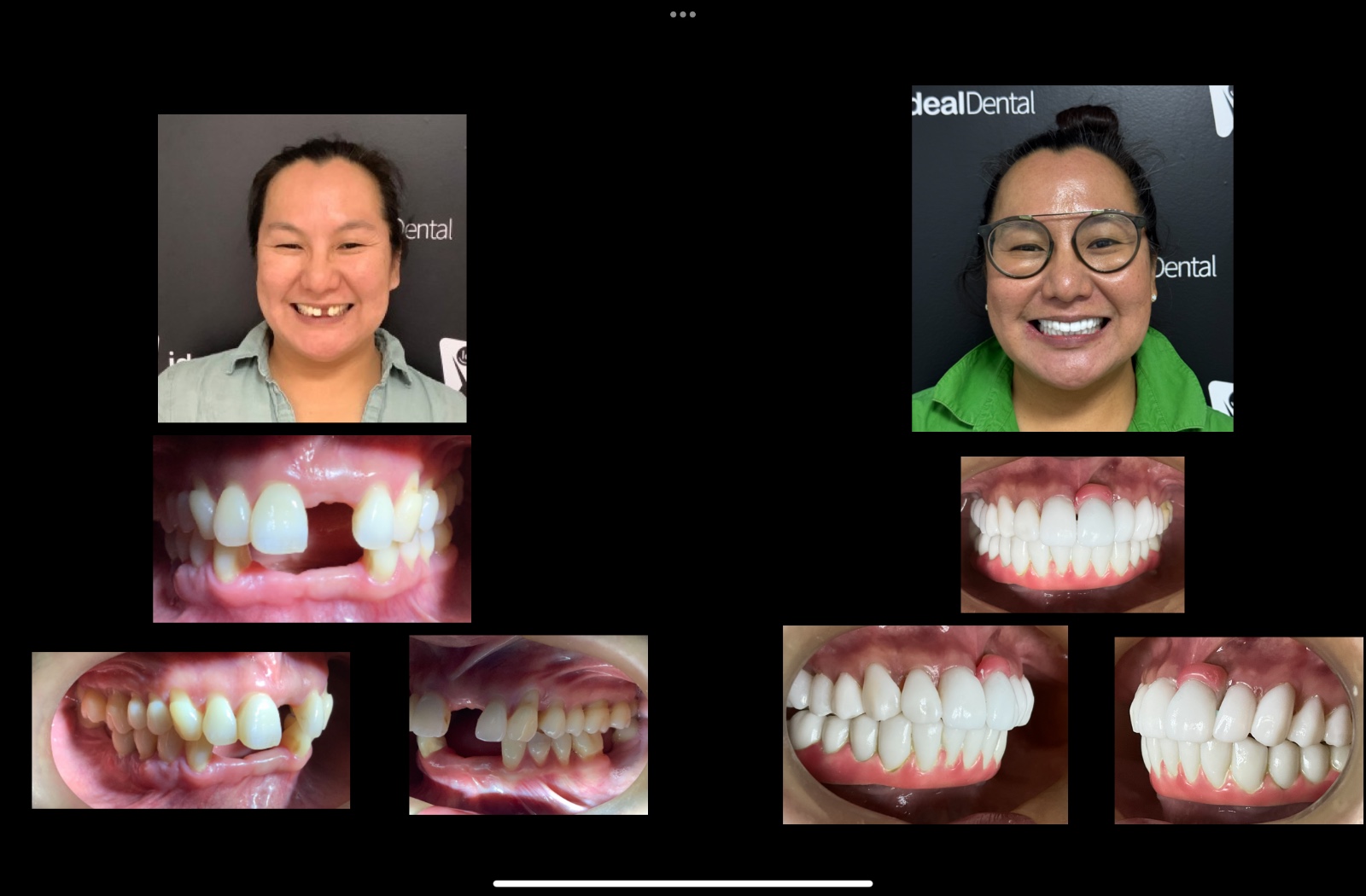The width and height of the screenshot is (1366, 896).
Task: Tap the home indicator bar
Action: (x=683, y=883)
